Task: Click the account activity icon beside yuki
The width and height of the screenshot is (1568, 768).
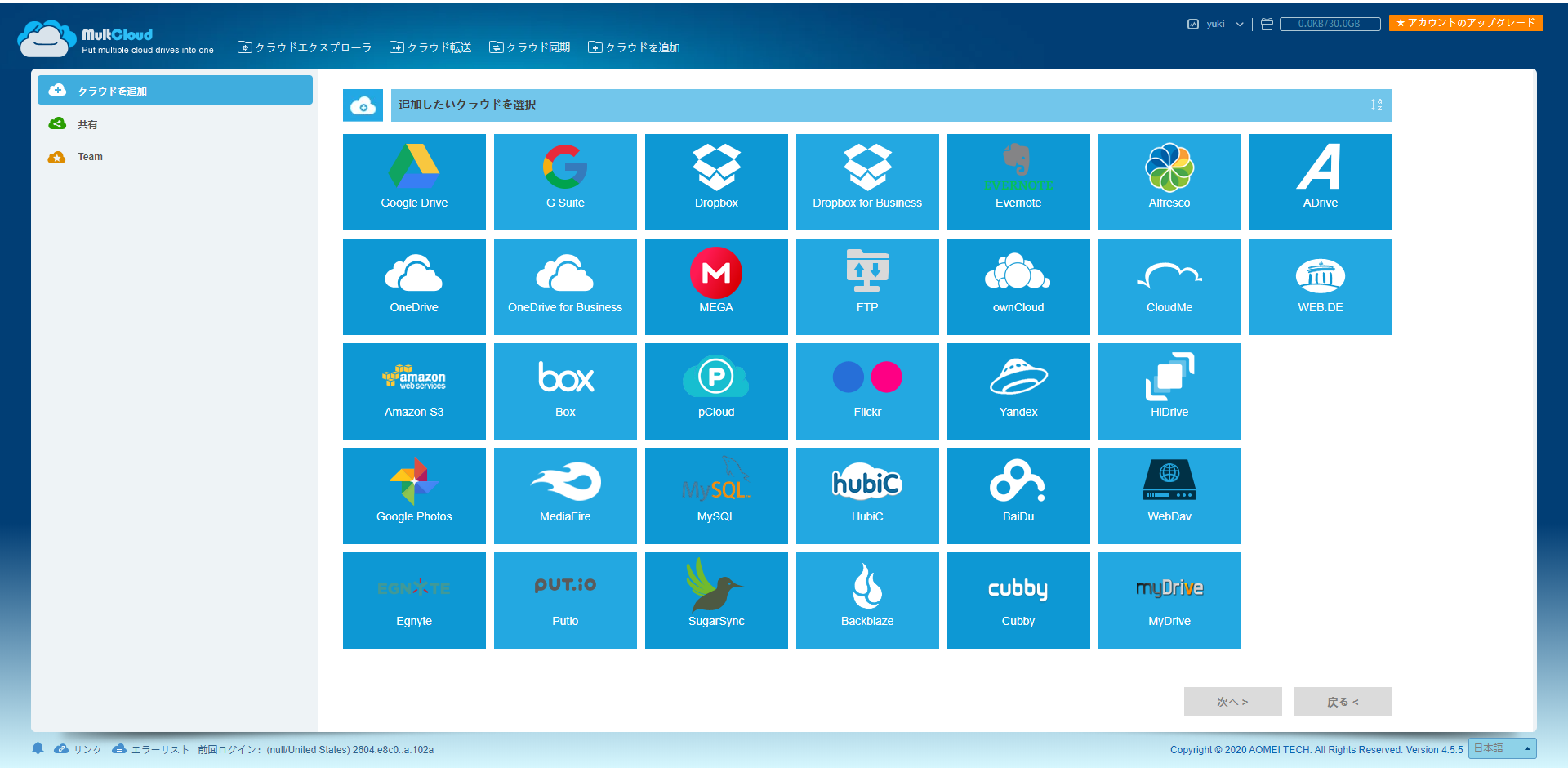Action: click(1192, 24)
